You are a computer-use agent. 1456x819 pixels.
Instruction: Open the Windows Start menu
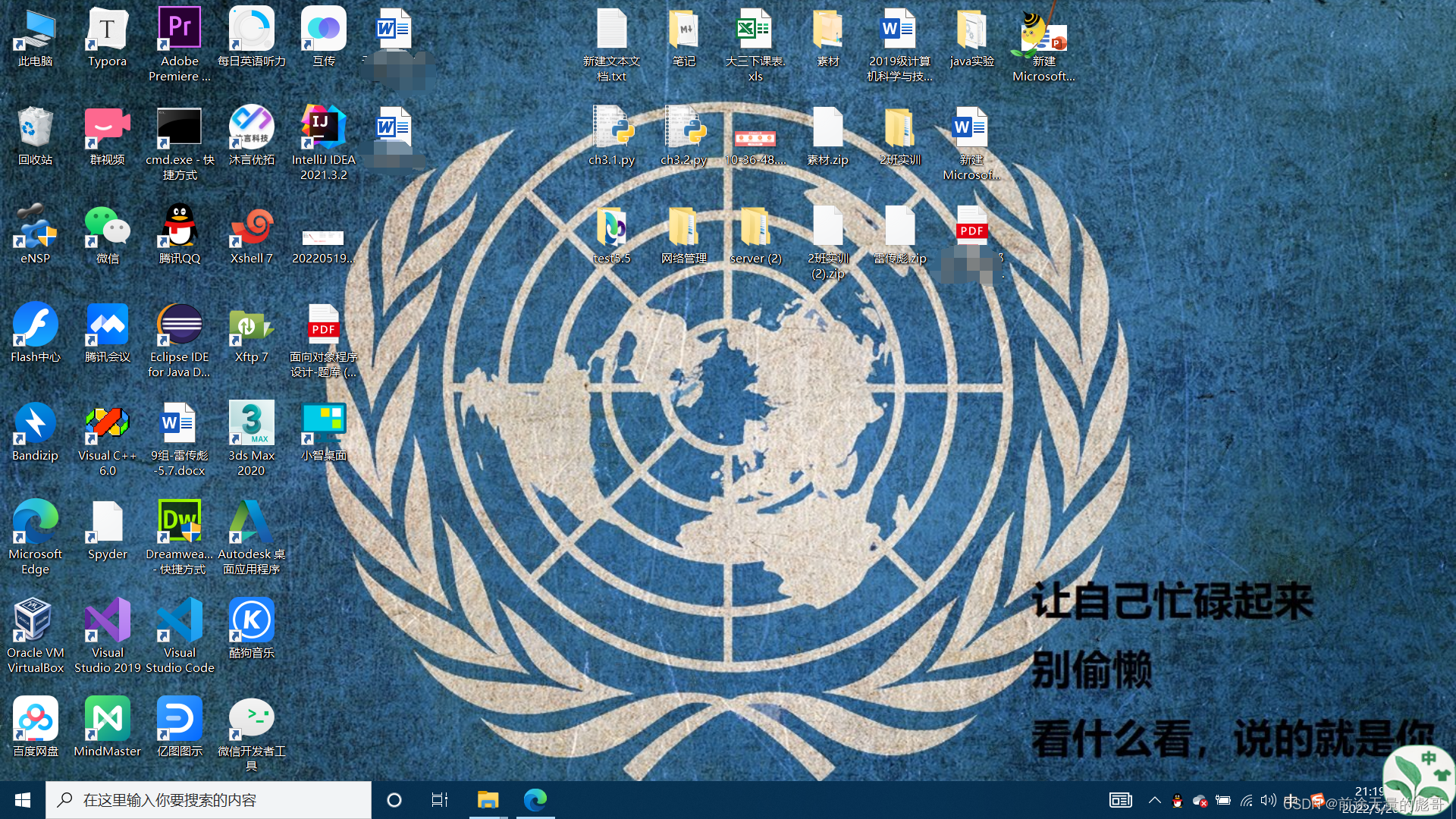click(x=23, y=800)
